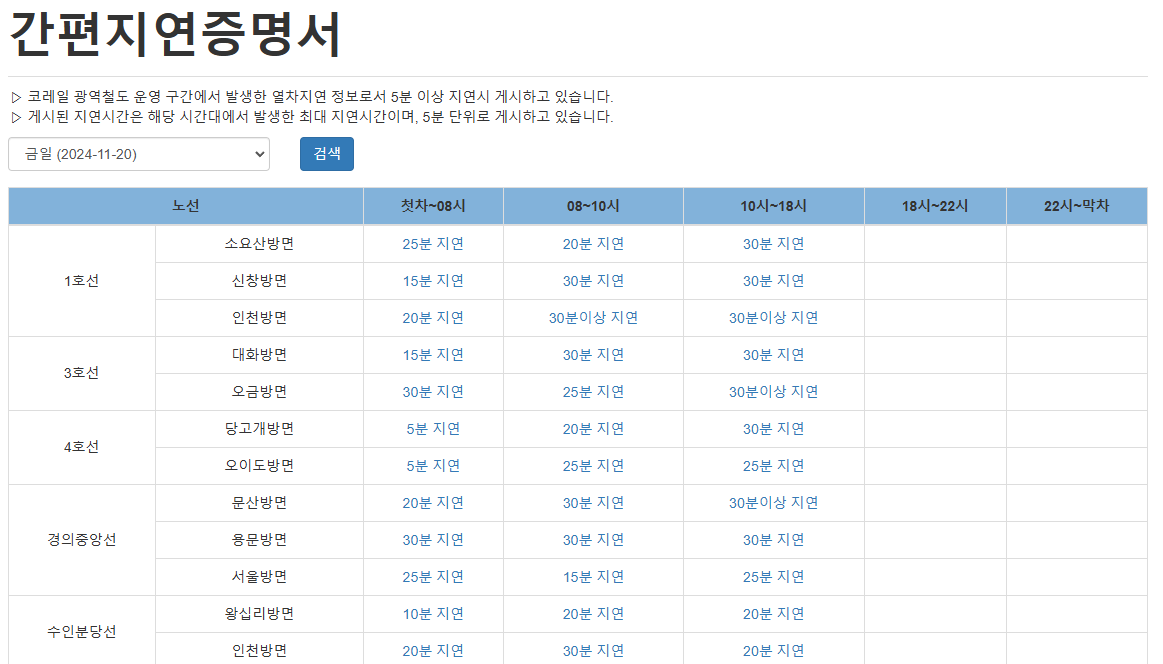Click the 왕십리방면 direction cell
1163x664 pixels.
(x=260, y=614)
